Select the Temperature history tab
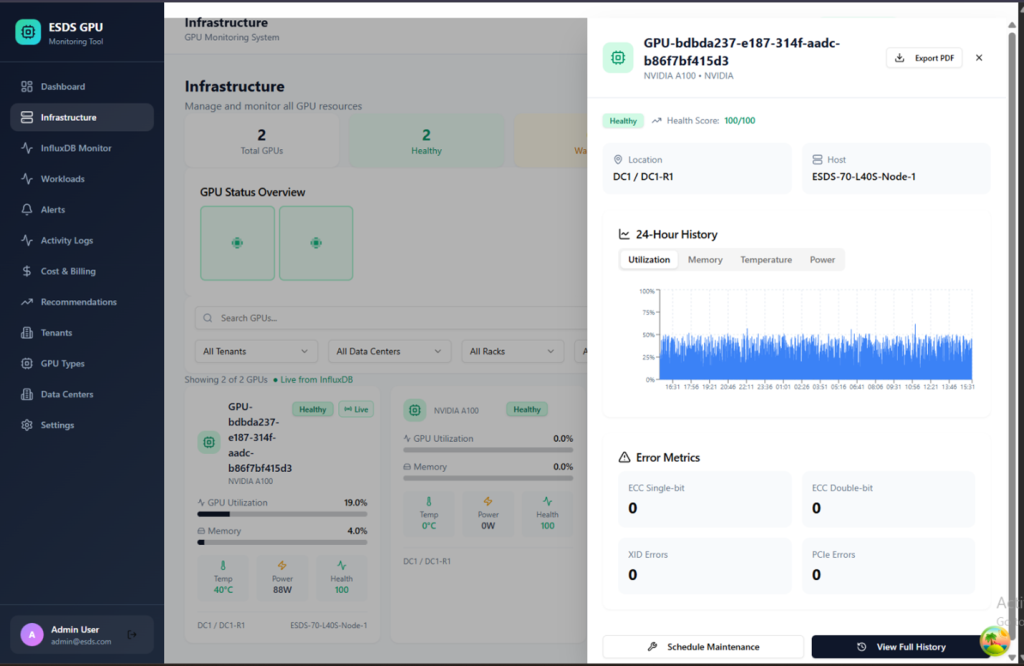The height and width of the screenshot is (666, 1024). (x=766, y=260)
